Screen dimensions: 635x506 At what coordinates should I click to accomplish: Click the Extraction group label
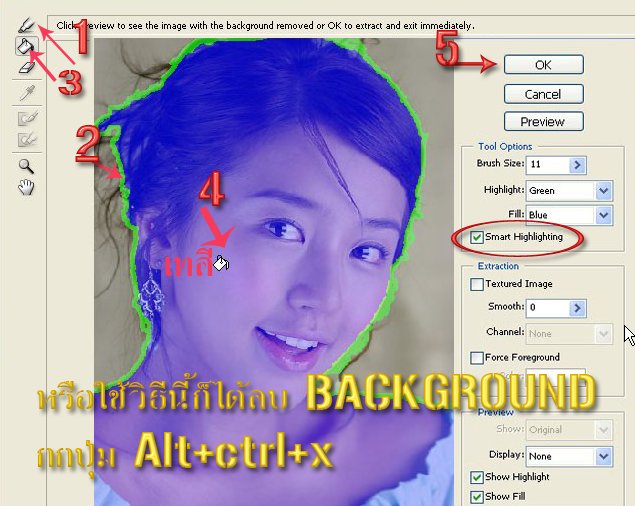pyautogui.click(x=498, y=266)
